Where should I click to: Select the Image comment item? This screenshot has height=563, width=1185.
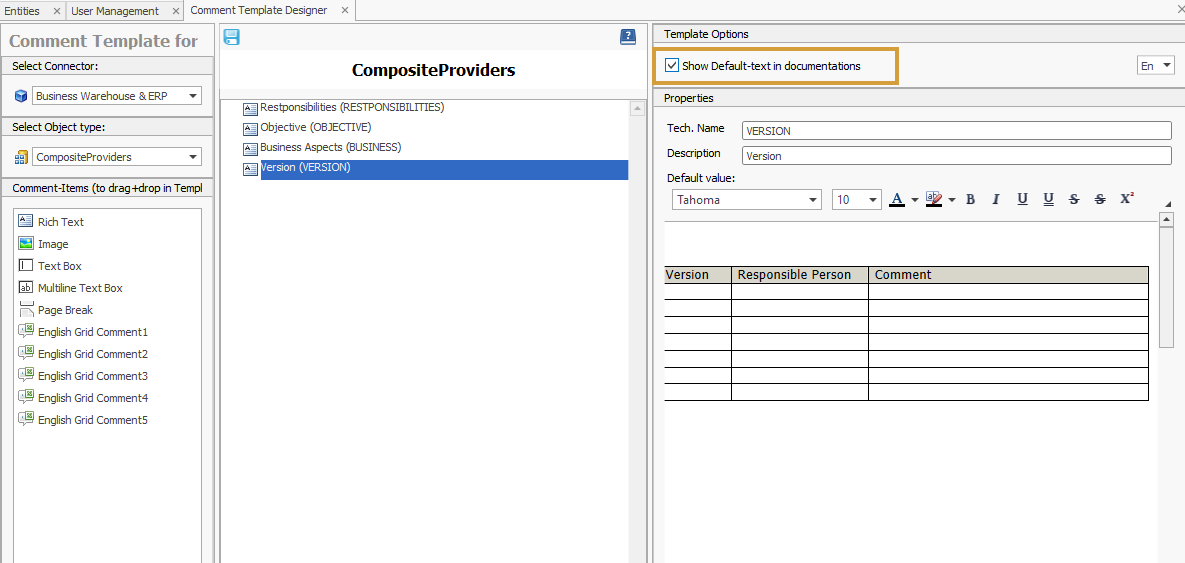pyautogui.click(x=53, y=244)
